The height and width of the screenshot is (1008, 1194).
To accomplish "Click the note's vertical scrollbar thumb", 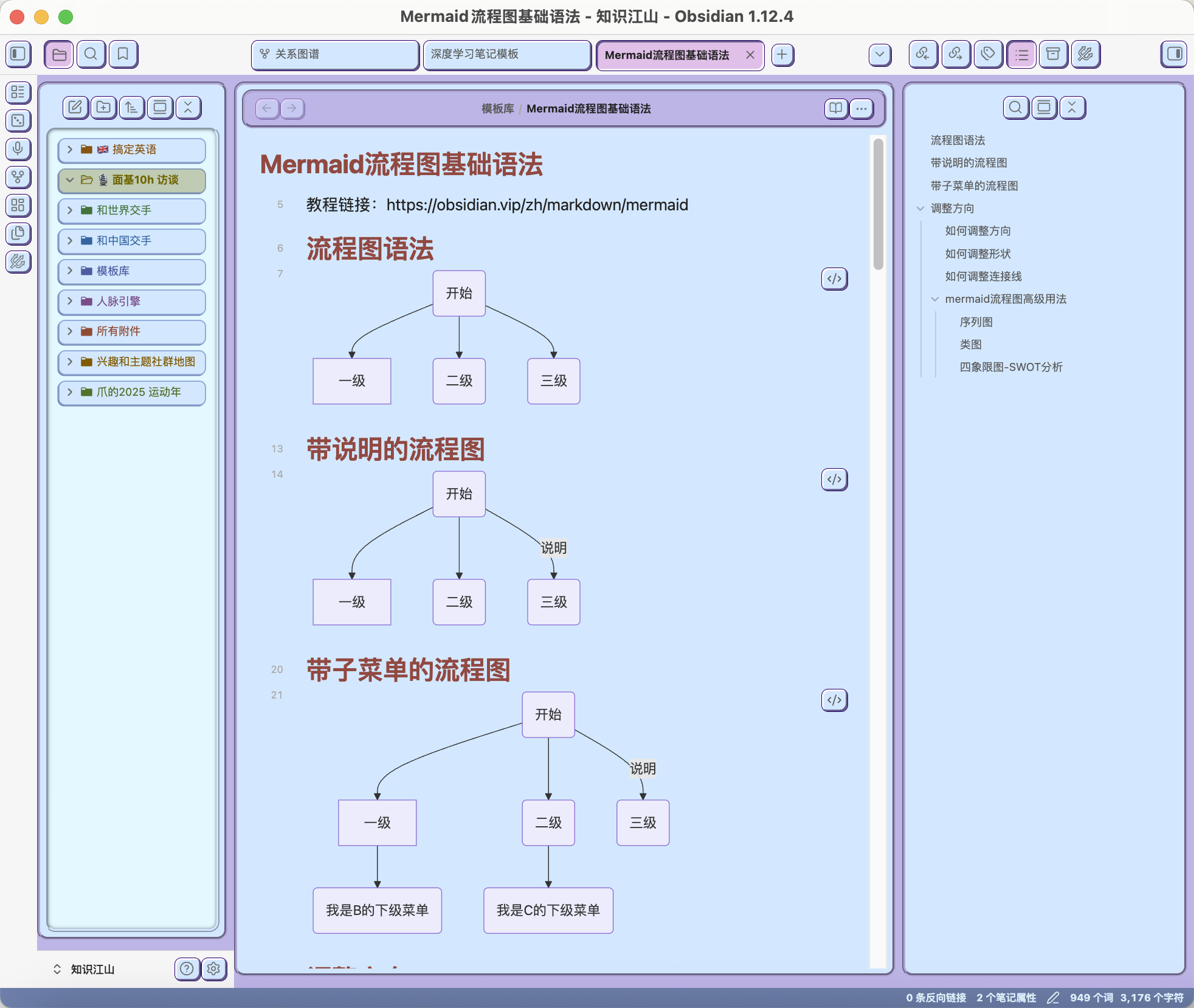I will click(x=878, y=204).
